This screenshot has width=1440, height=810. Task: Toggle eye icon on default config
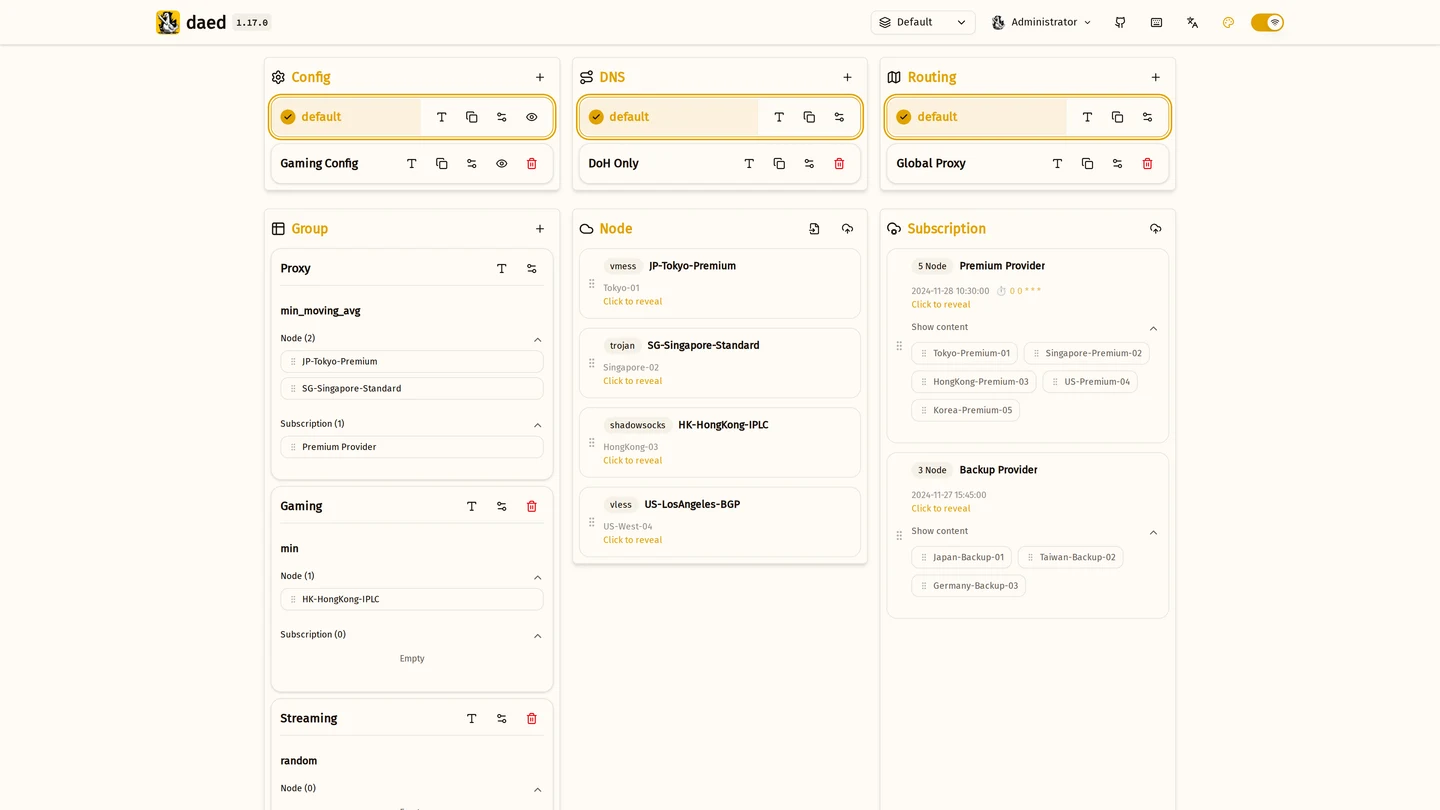532,117
